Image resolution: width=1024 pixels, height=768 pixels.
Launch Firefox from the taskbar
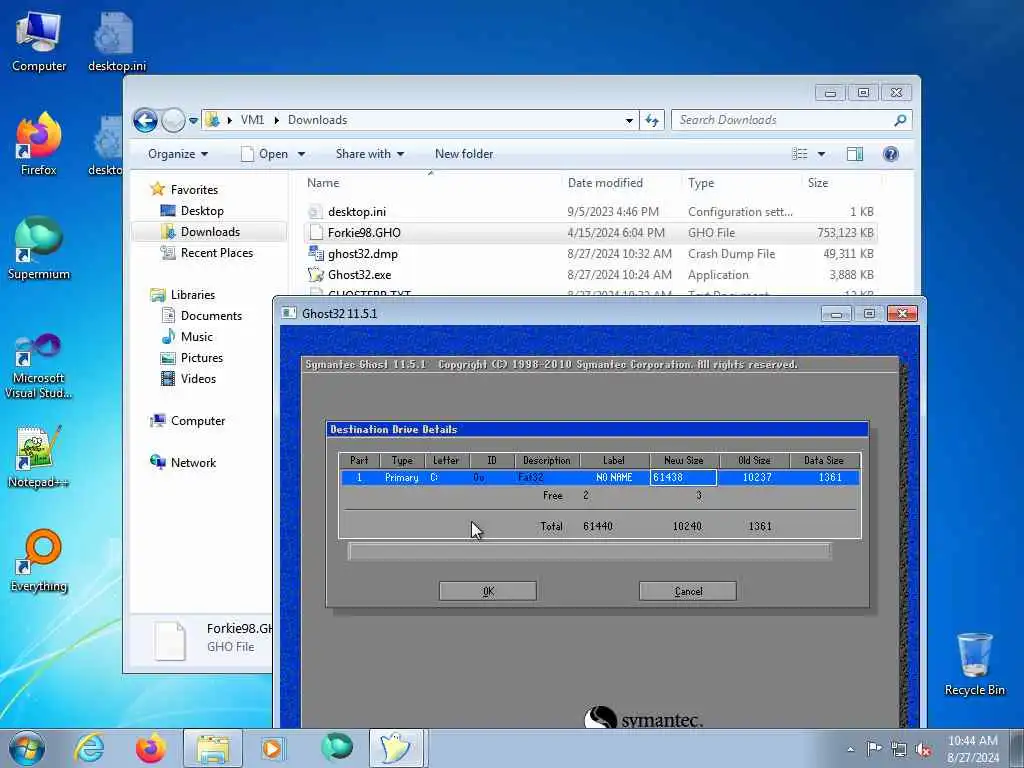[151, 748]
